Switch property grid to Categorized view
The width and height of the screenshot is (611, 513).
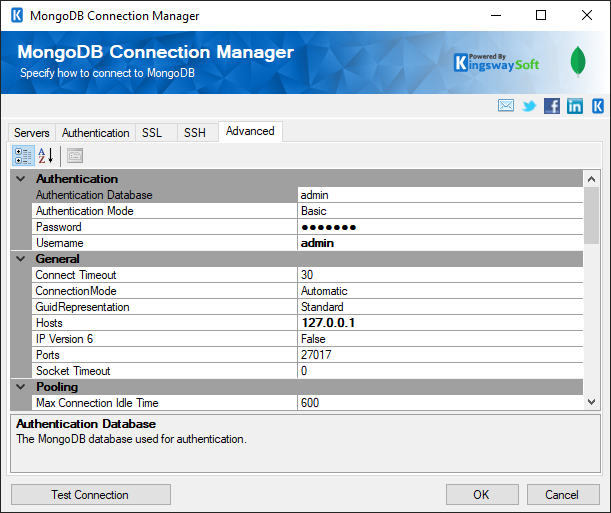click(x=23, y=156)
